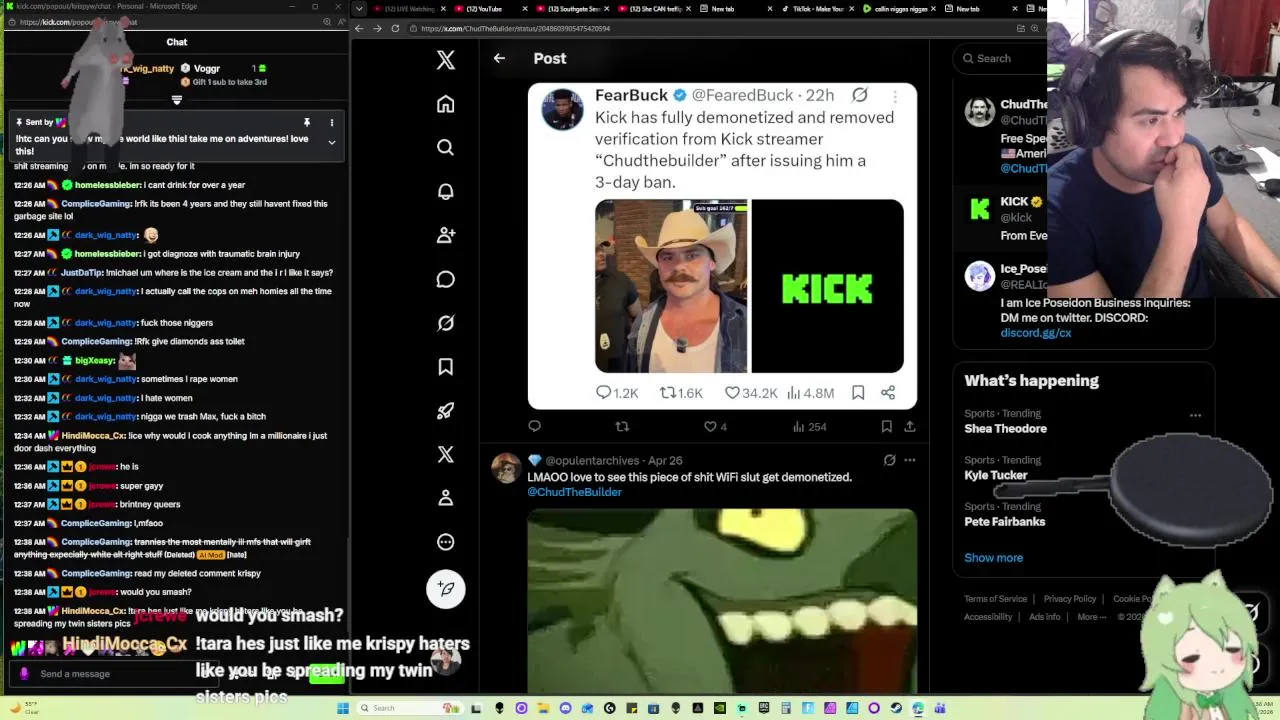Like the main post with 4 likes

(710, 426)
